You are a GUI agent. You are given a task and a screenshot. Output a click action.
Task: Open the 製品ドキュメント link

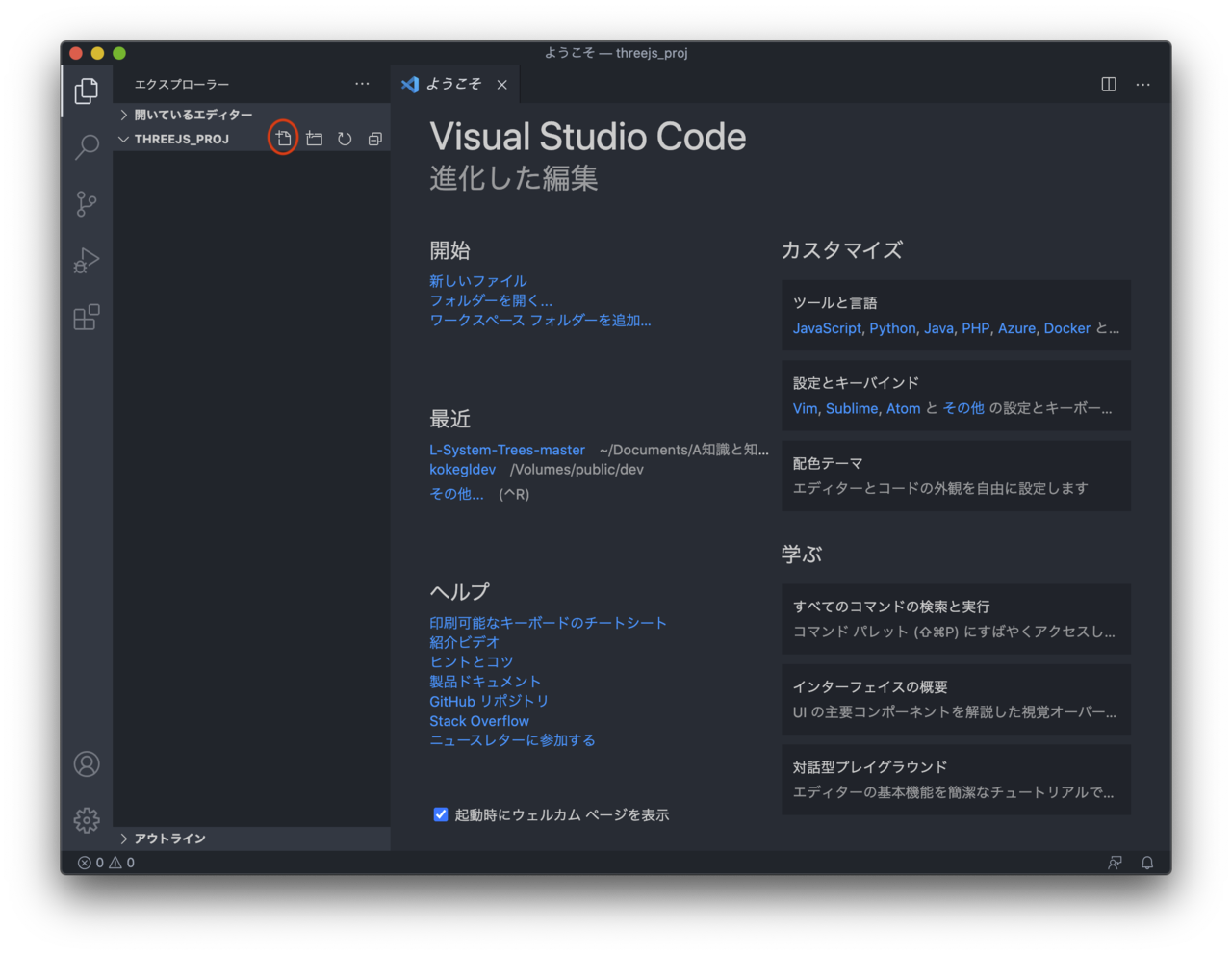485,682
